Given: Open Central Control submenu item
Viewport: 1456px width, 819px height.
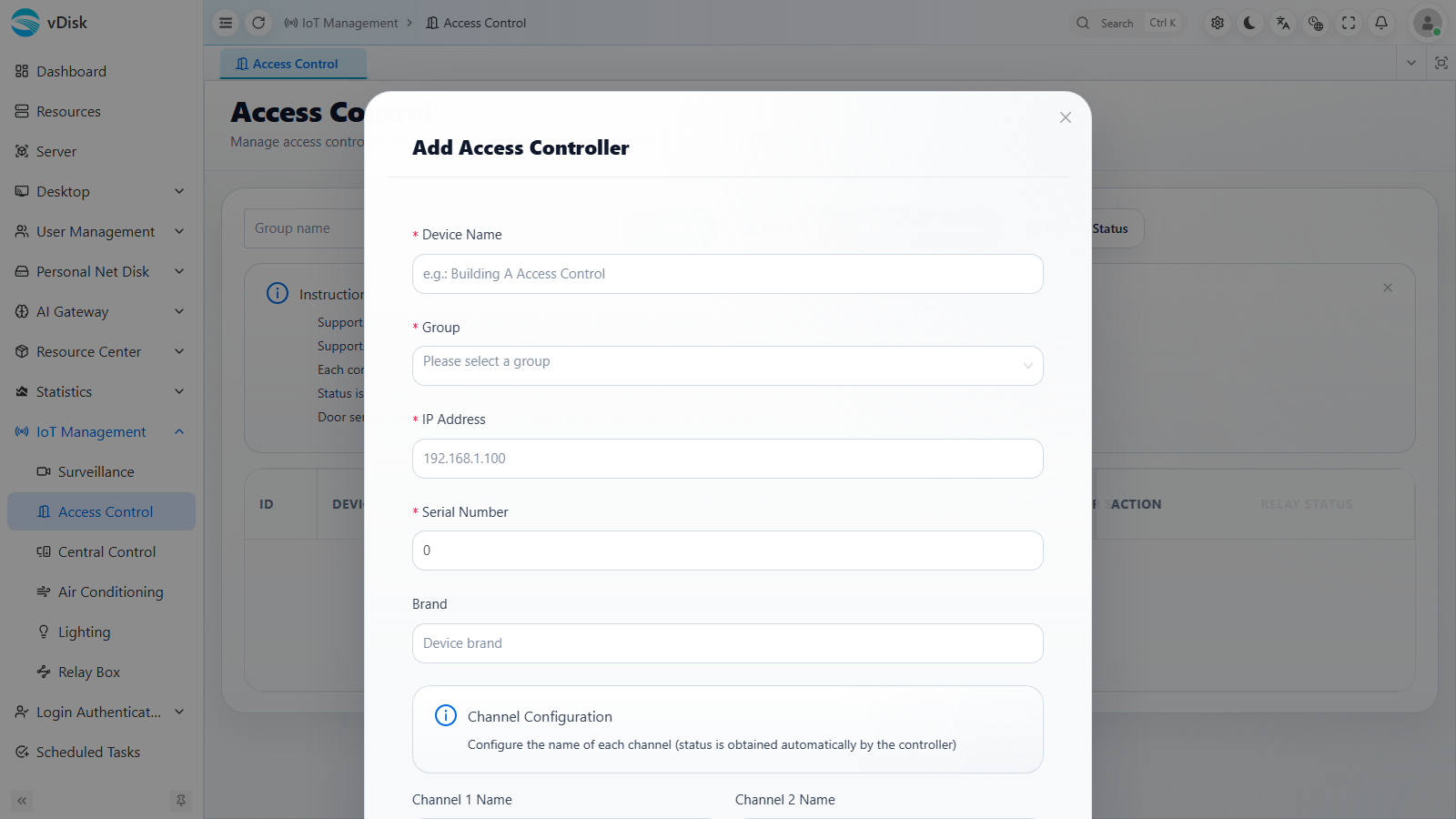Looking at the screenshot, I should [x=101, y=551].
